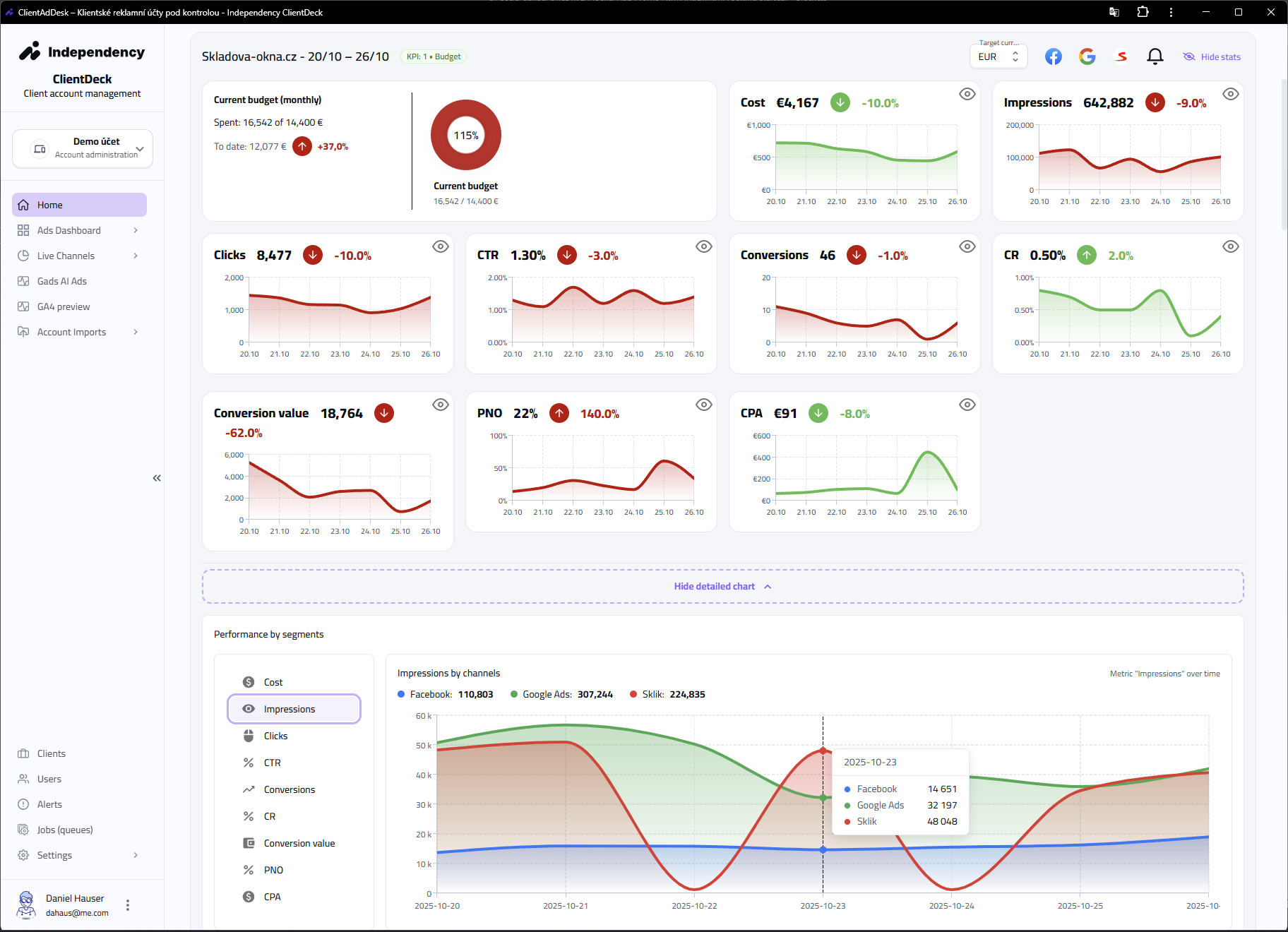This screenshot has width=1288, height=932.
Task: Open the Facebook ads channel icon
Action: tap(1053, 56)
